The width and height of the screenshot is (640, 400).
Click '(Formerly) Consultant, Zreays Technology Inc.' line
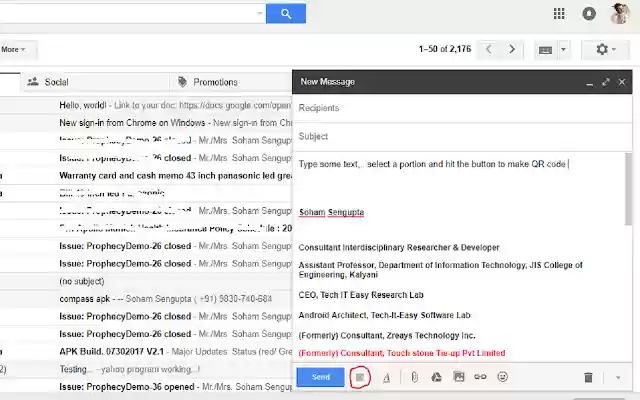point(387,336)
